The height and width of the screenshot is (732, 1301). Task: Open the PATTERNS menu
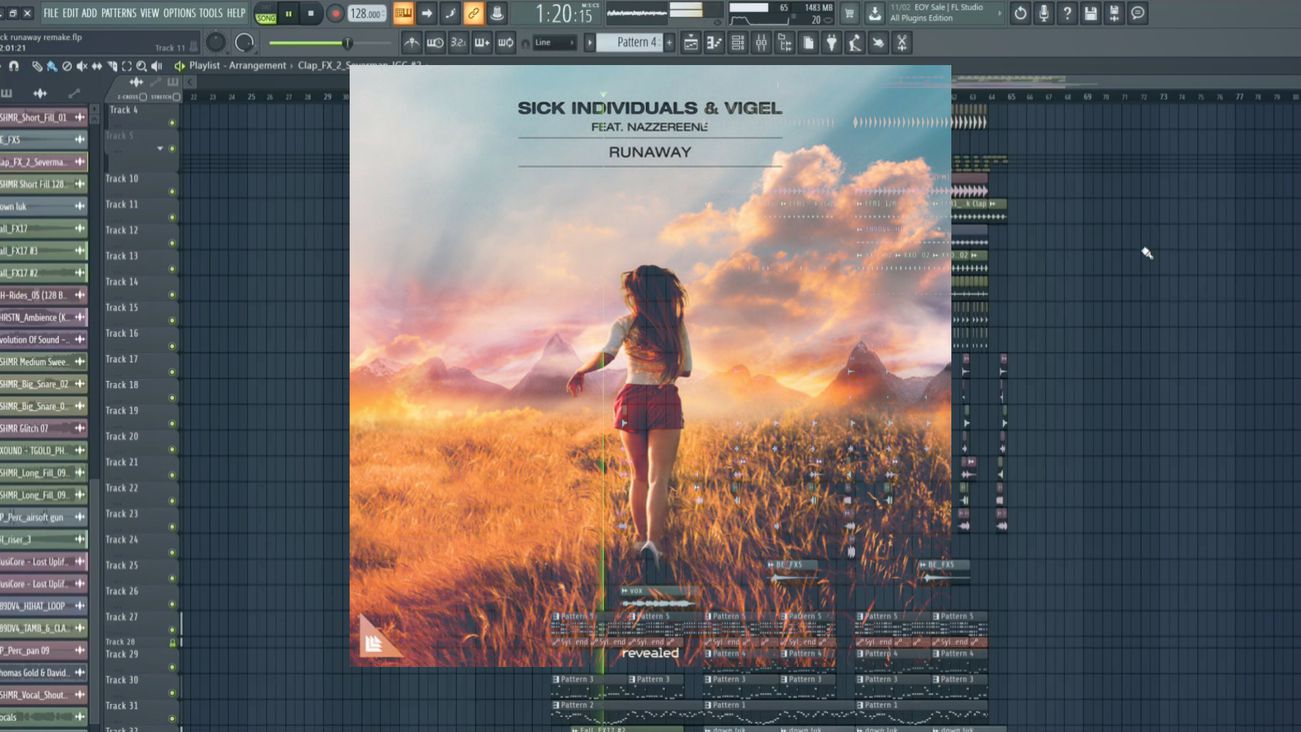118,13
